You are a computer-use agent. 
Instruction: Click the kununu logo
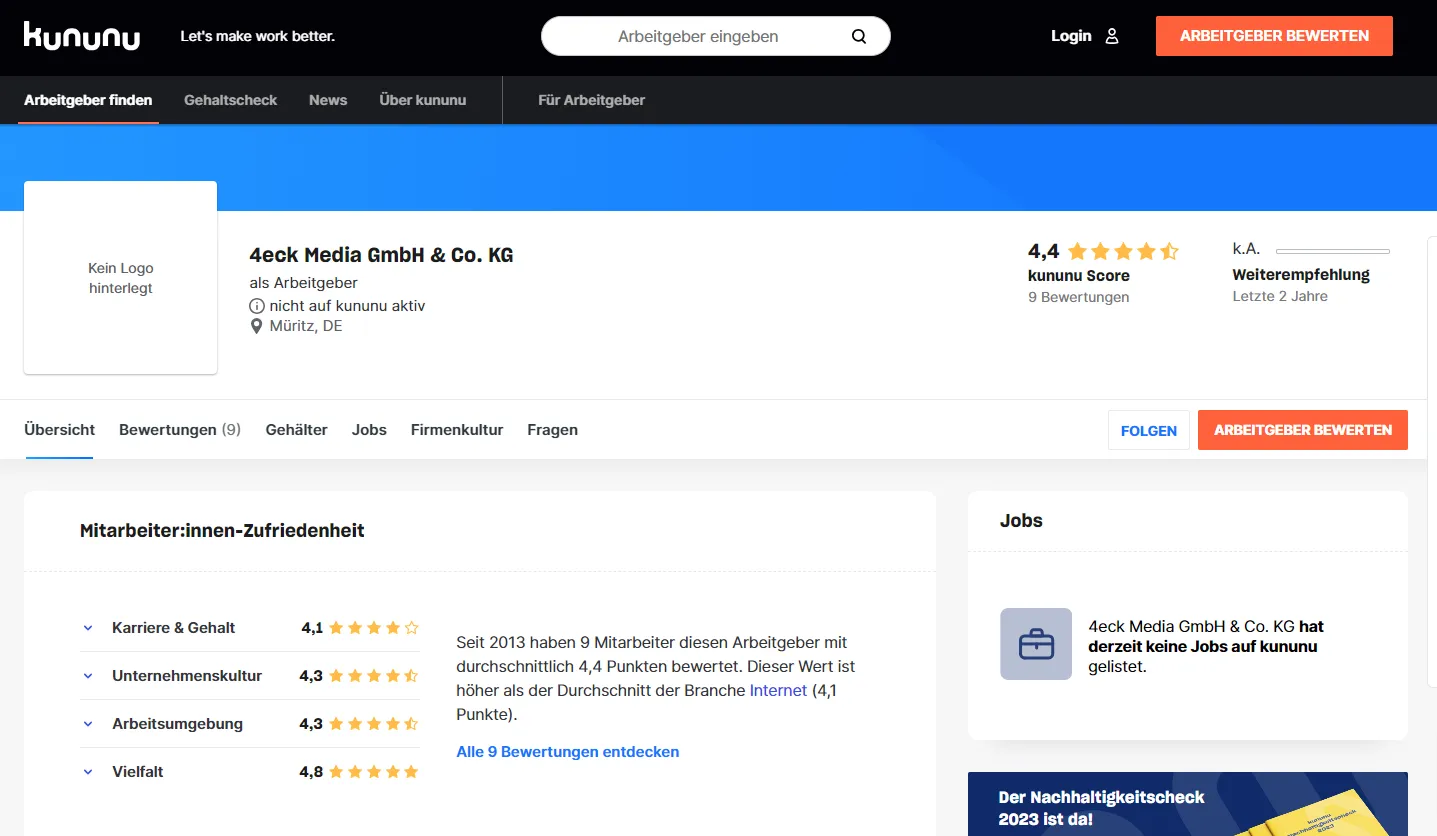(82, 36)
